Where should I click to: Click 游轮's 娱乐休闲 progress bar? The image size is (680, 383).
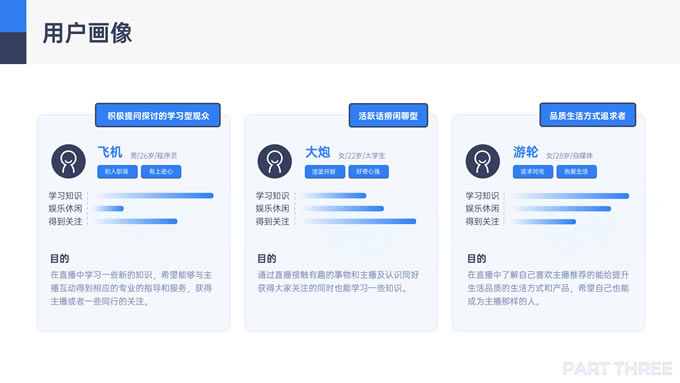561,209
